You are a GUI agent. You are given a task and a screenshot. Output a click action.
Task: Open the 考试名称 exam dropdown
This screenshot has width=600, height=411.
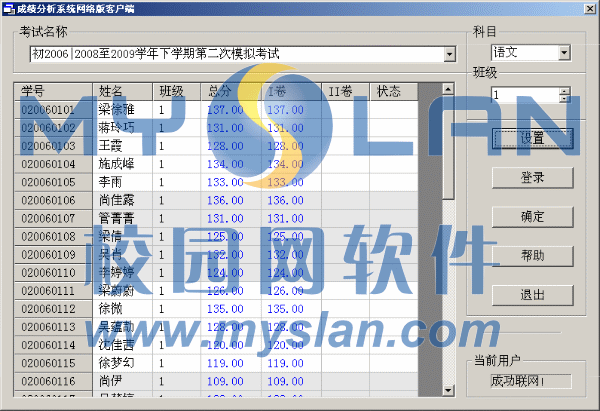(x=448, y=52)
